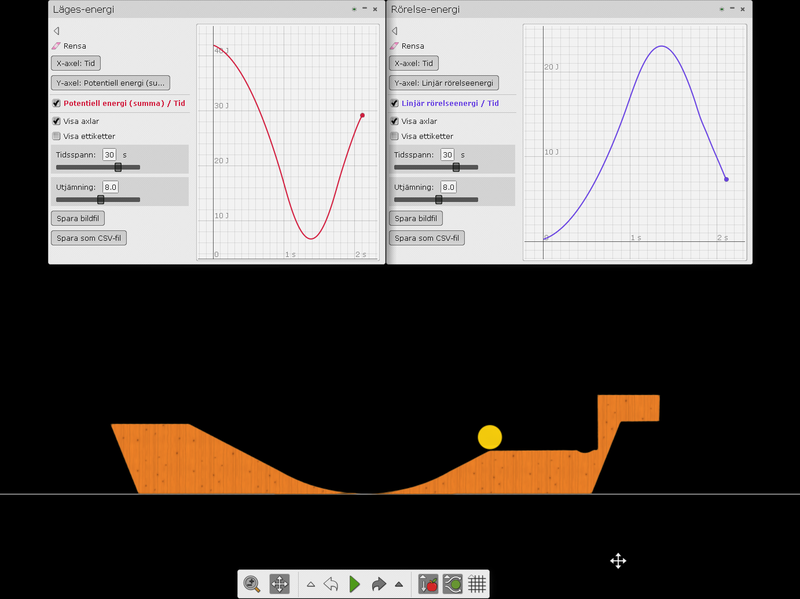Redo with the right curved arrow

coord(379,584)
